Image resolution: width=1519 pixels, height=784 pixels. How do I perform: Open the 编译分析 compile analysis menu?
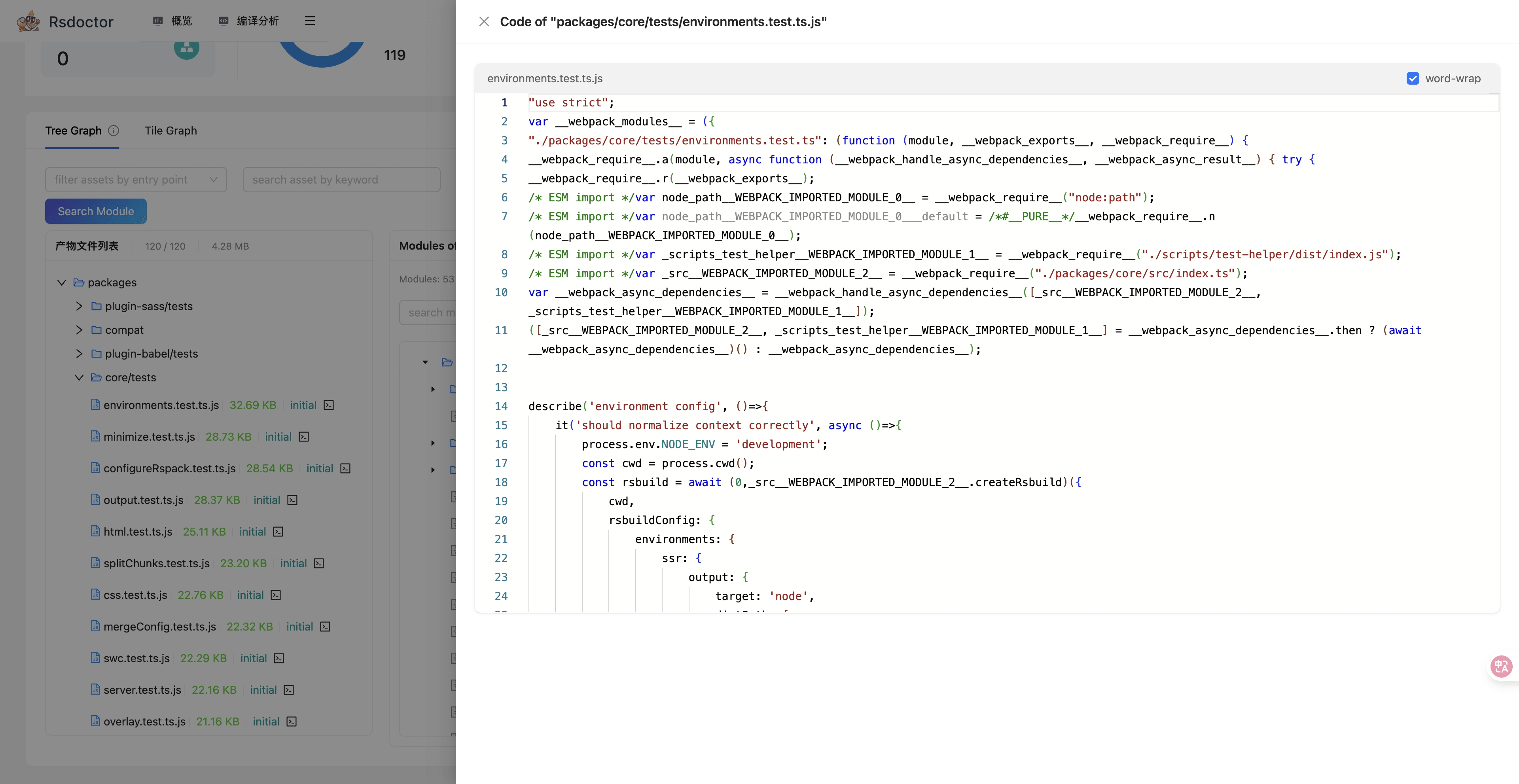(x=249, y=21)
